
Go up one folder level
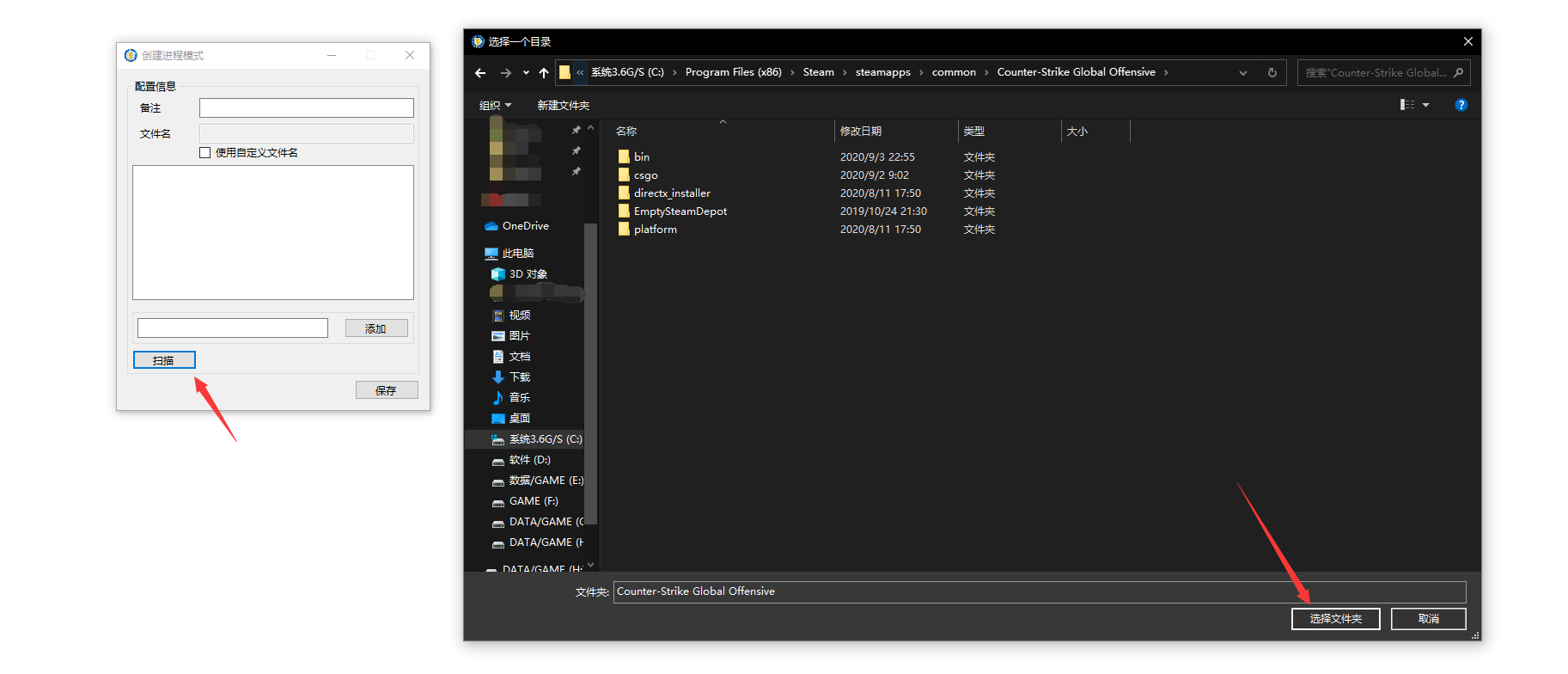(x=544, y=73)
